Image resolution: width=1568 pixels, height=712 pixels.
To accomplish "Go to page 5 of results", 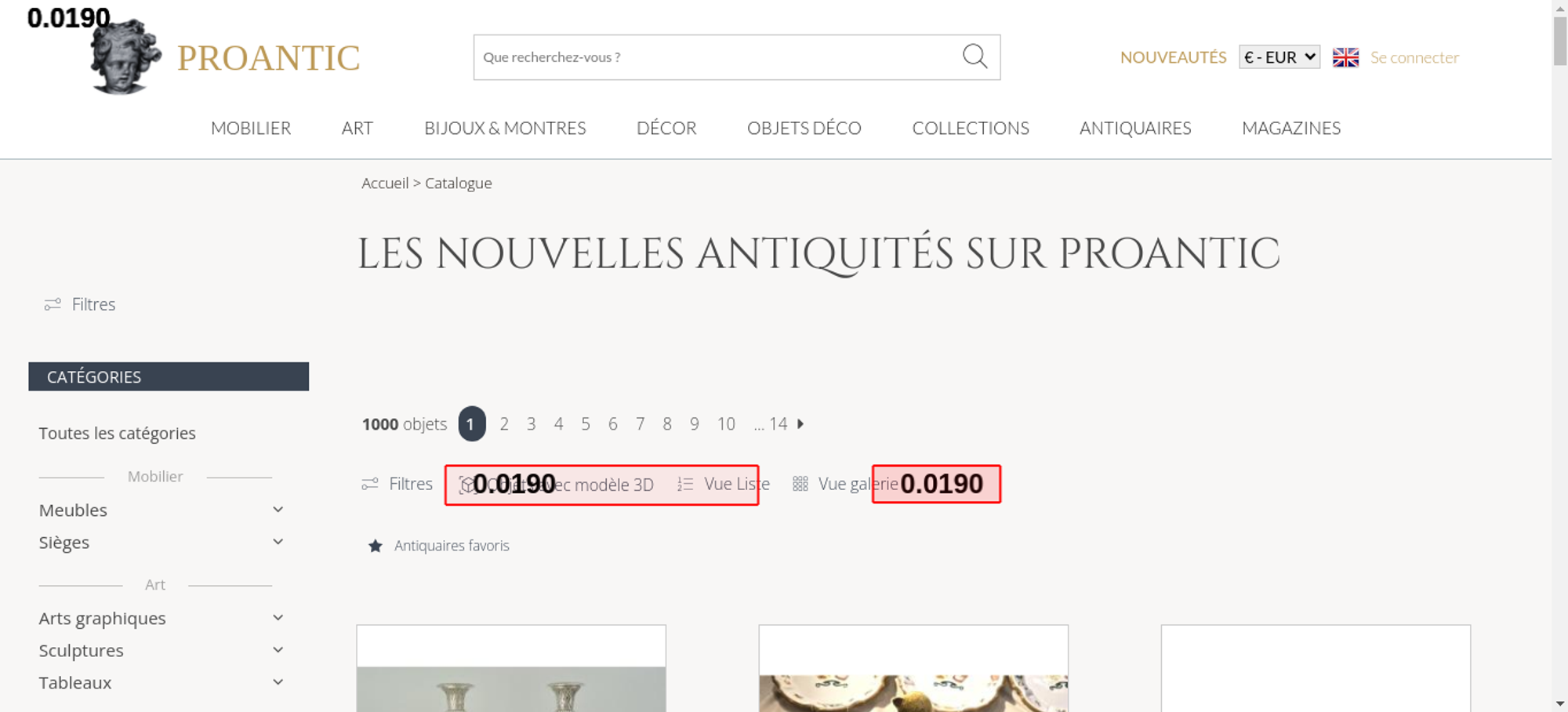I will pos(586,424).
